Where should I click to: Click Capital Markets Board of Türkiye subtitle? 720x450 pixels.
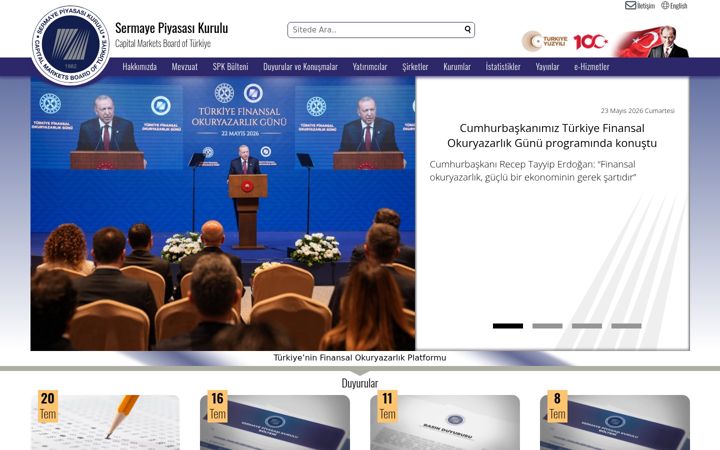click(163, 44)
